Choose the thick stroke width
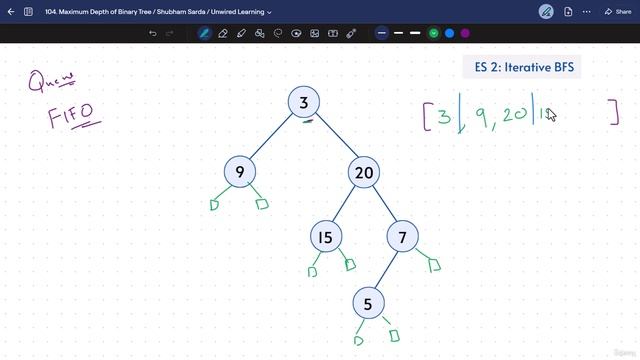 pos(415,33)
